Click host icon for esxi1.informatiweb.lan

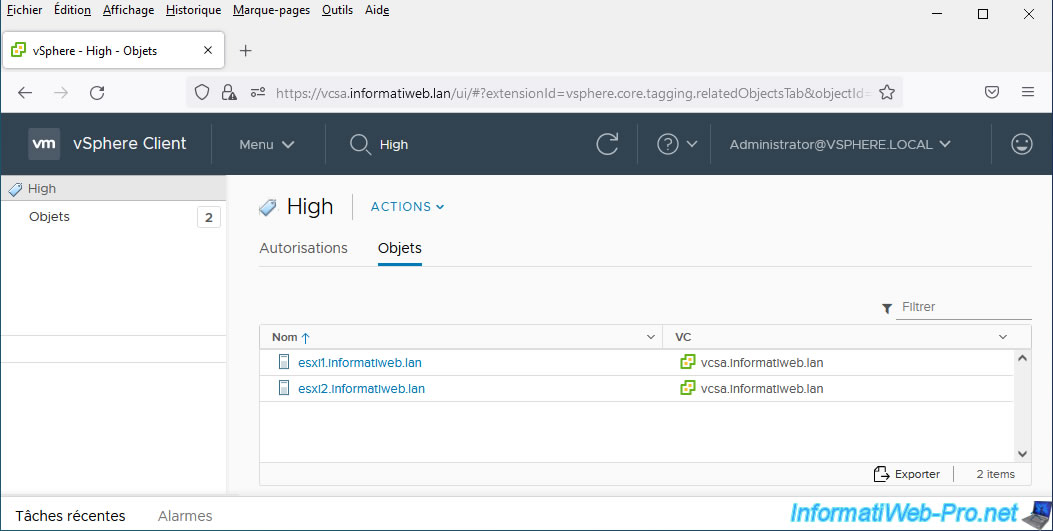pos(284,362)
